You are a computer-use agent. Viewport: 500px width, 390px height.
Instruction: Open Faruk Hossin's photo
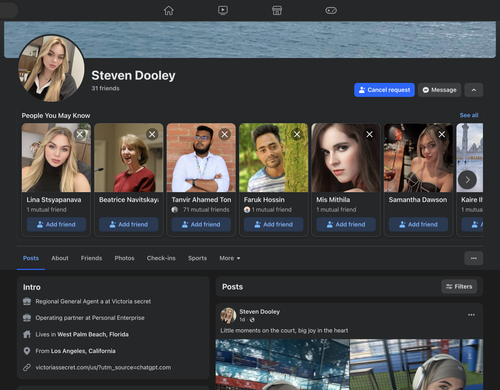273,158
